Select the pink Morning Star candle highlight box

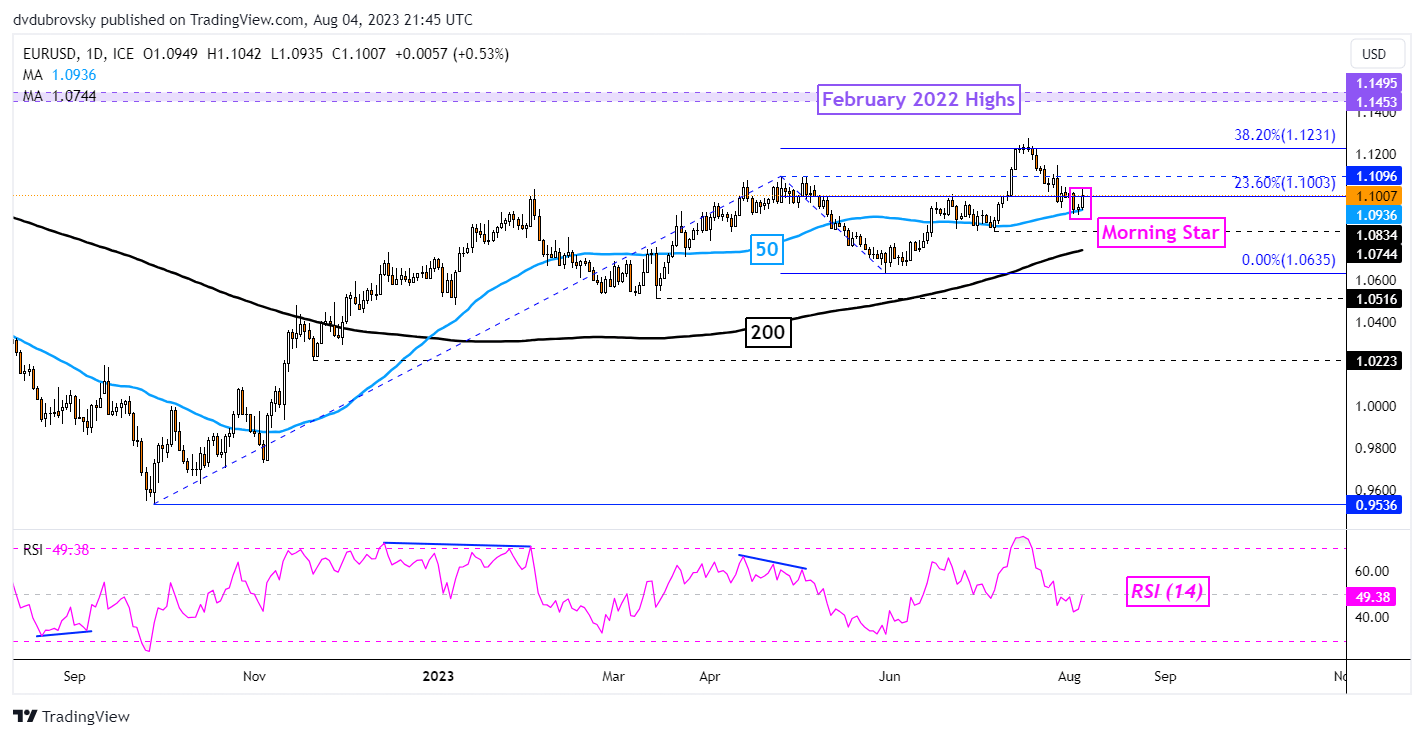pyautogui.click(x=1080, y=203)
